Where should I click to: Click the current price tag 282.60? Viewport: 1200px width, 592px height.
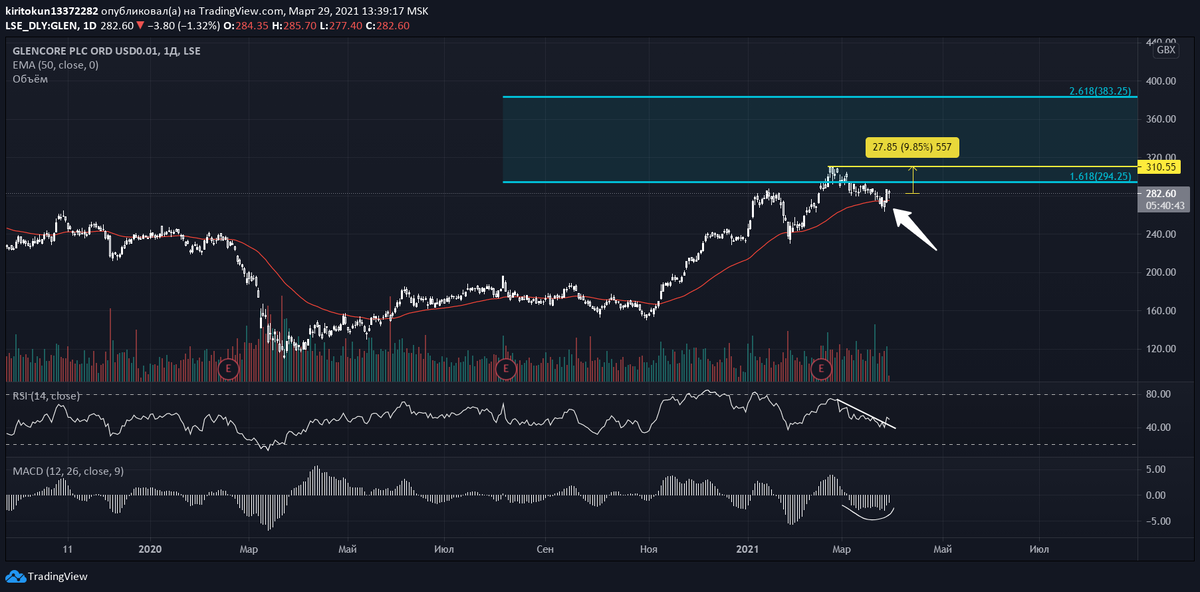coord(1161,193)
